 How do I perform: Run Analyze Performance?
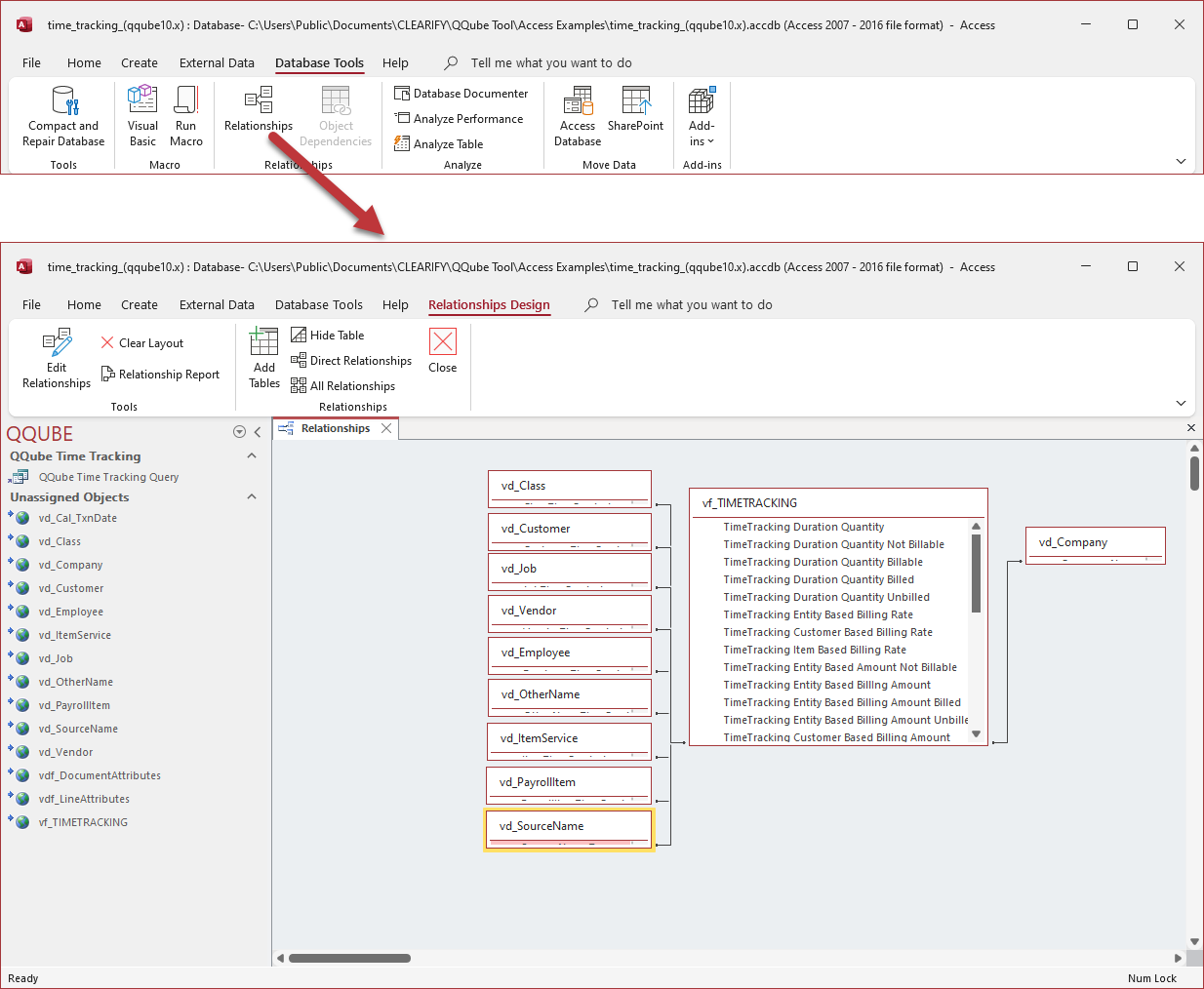coord(459,119)
